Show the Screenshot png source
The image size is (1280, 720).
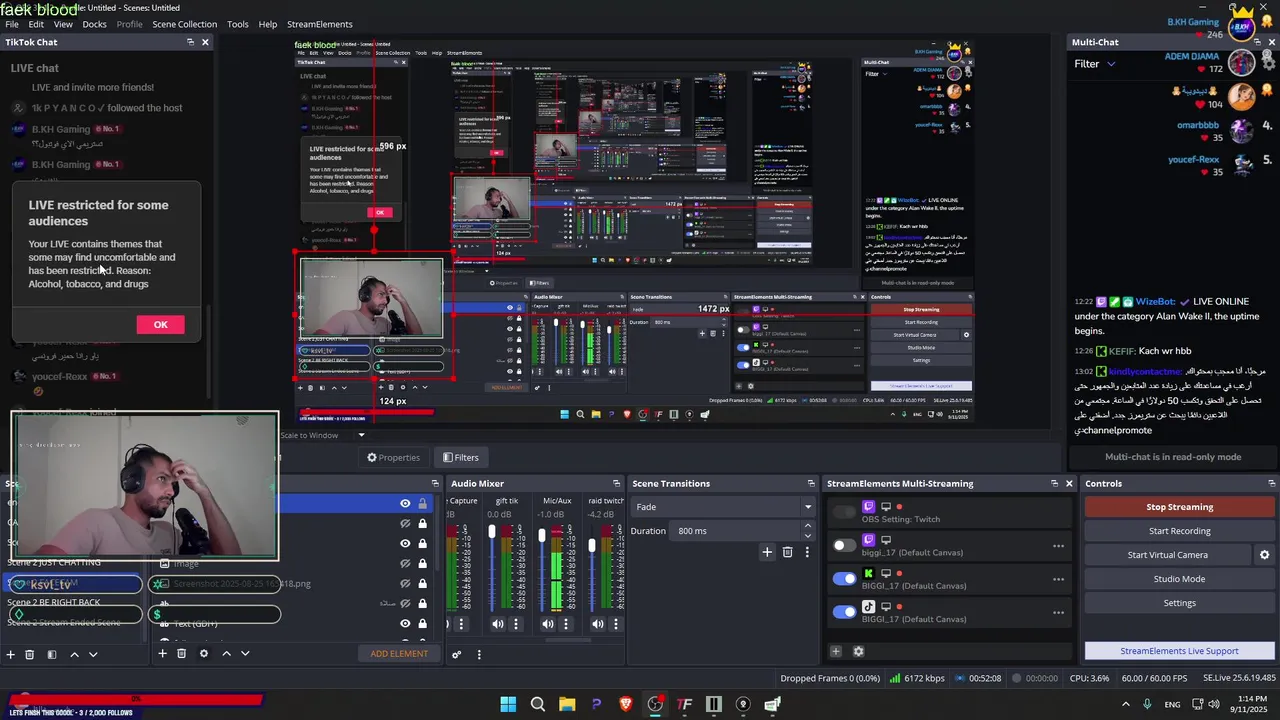pos(405,583)
